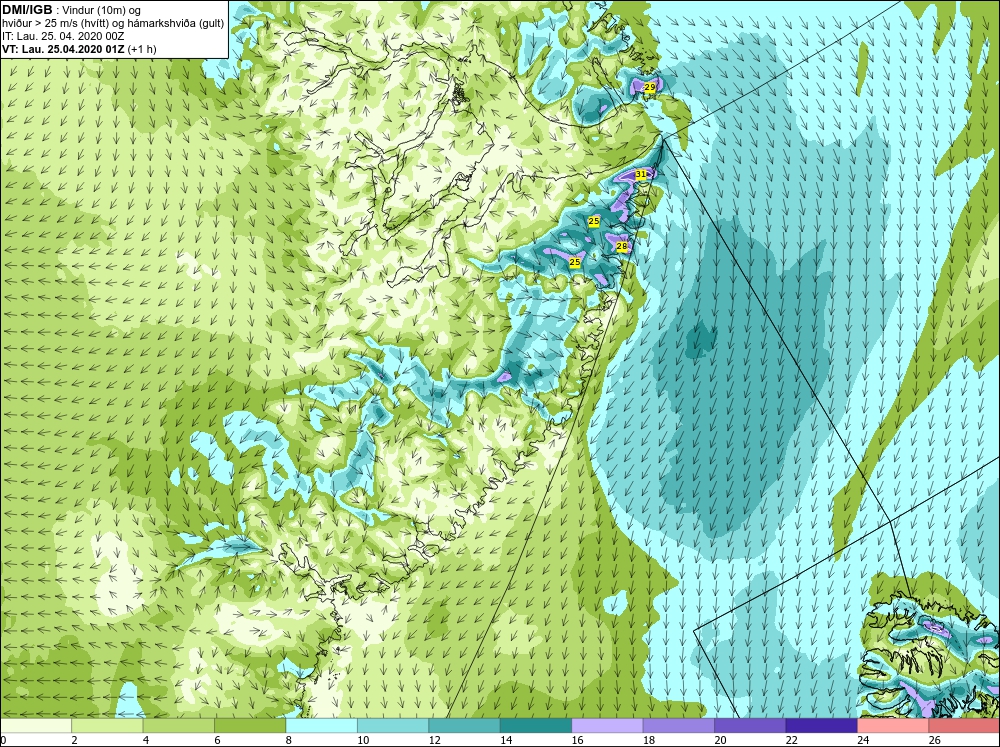Select the 2–4 m/s light green swatch
Image resolution: width=1000 pixels, height=747 pixels.
107,725
